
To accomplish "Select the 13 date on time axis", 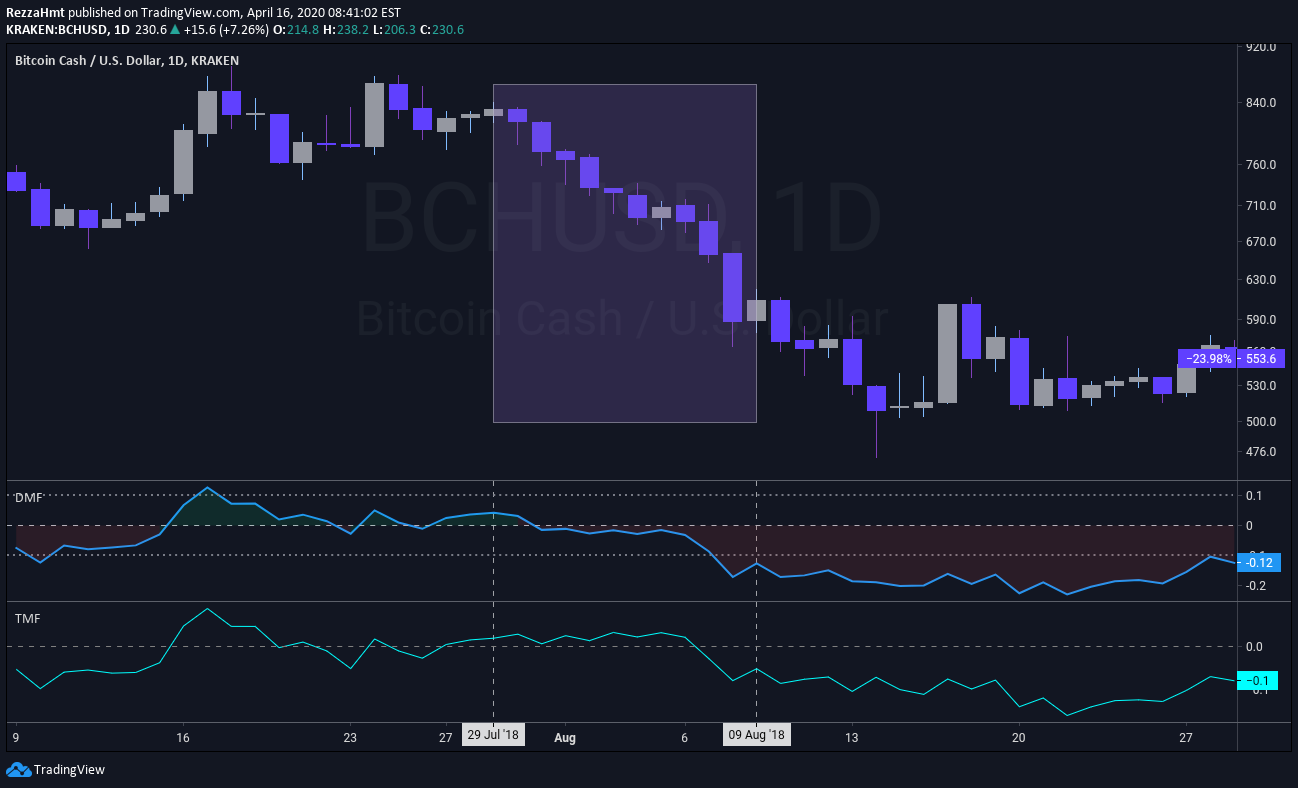I will (851, 737).
